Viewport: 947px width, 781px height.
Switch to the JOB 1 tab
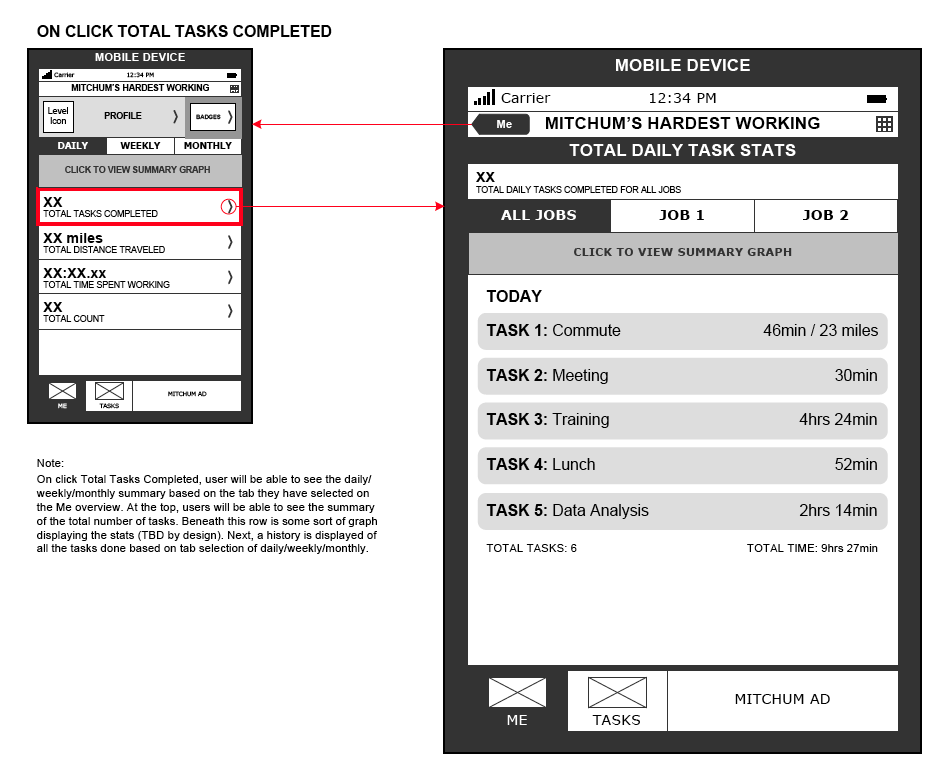pyautogui.click(x=682, y=216)
